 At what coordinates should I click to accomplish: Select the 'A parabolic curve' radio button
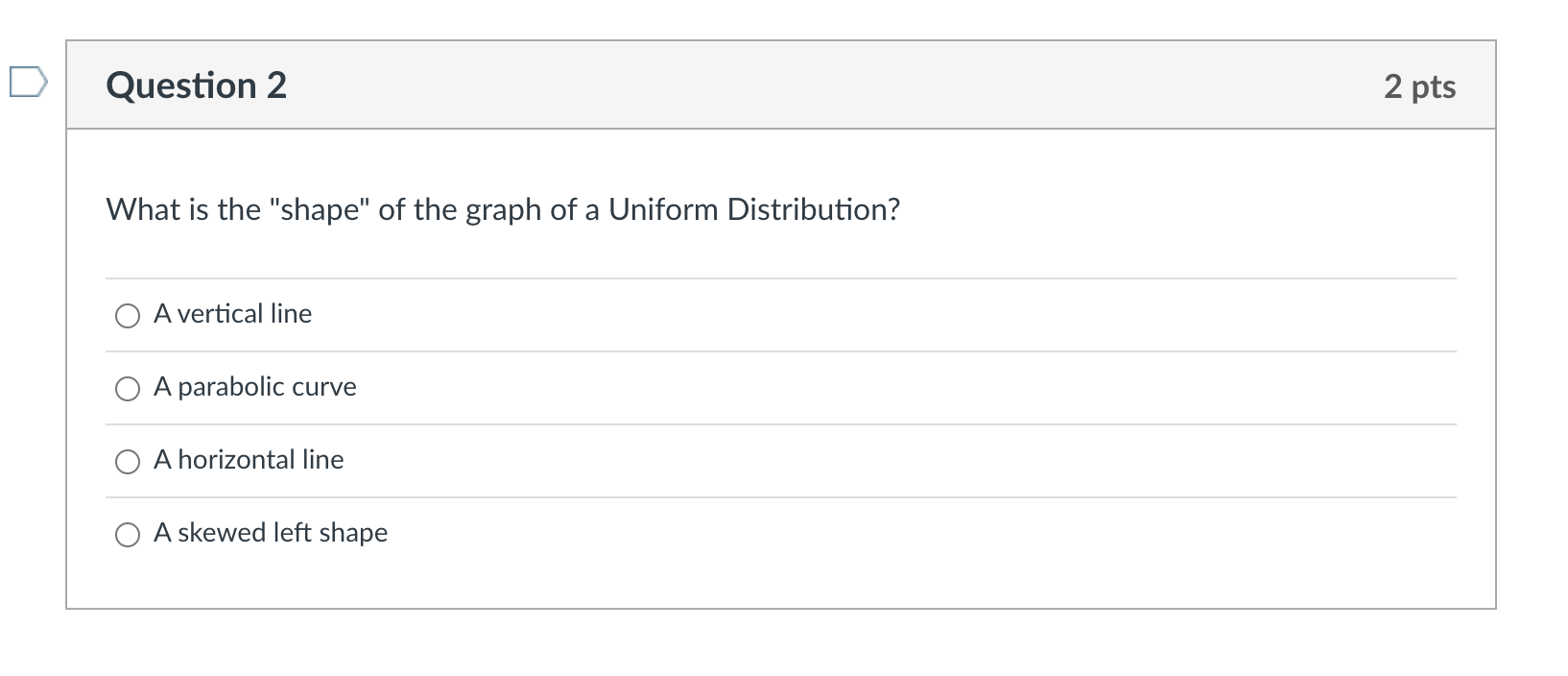[x=127, y=388]
